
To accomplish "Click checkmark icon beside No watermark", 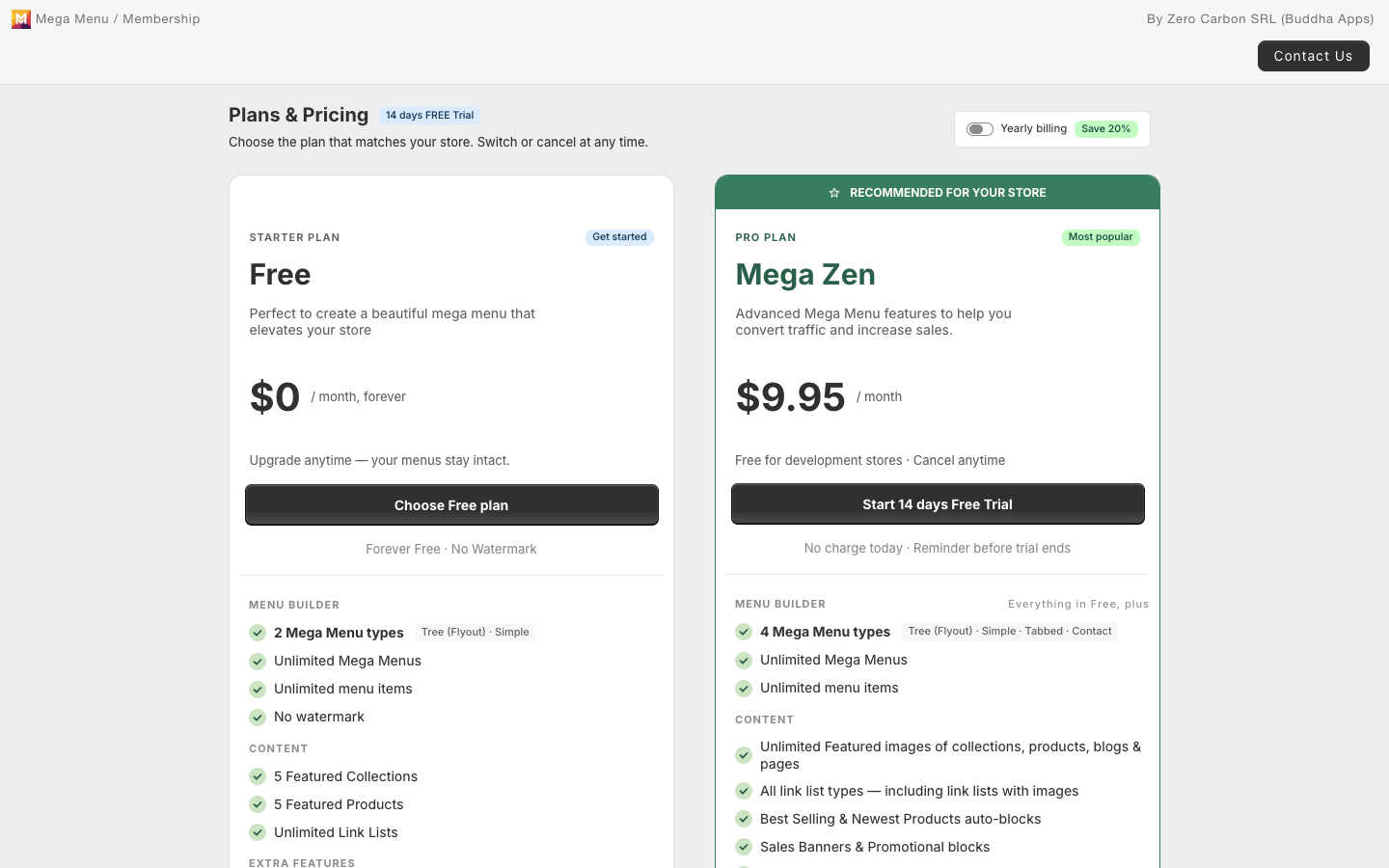I will pyautogui.click(x=258, y=718).
